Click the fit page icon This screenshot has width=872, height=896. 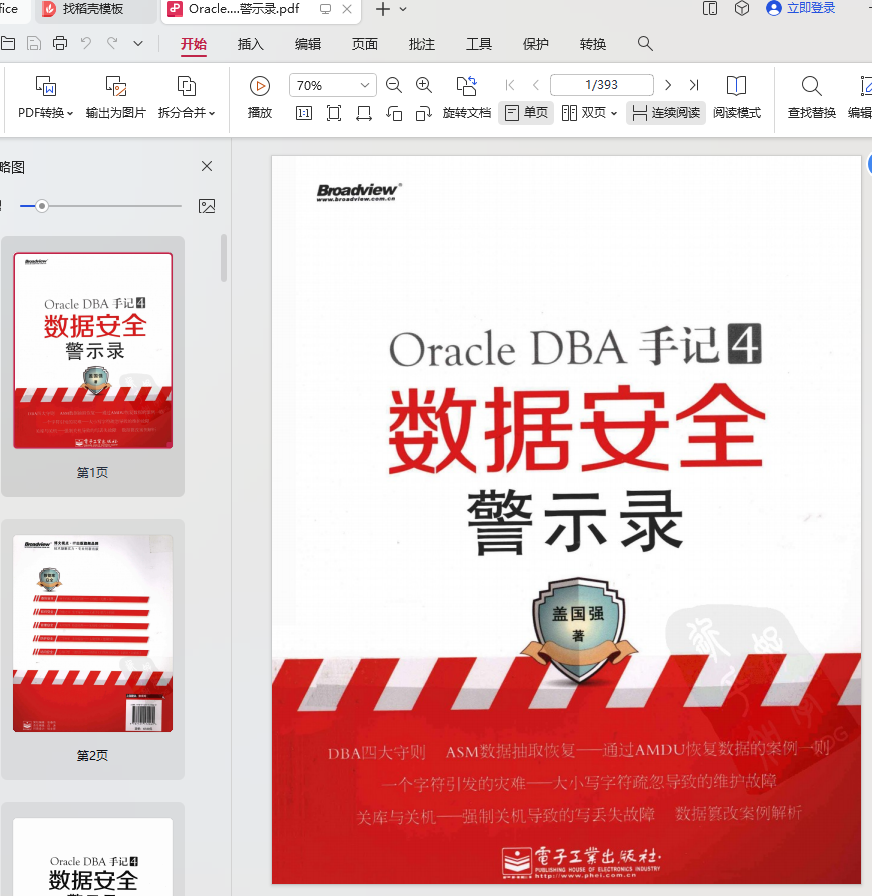click(x=334, y=113)
